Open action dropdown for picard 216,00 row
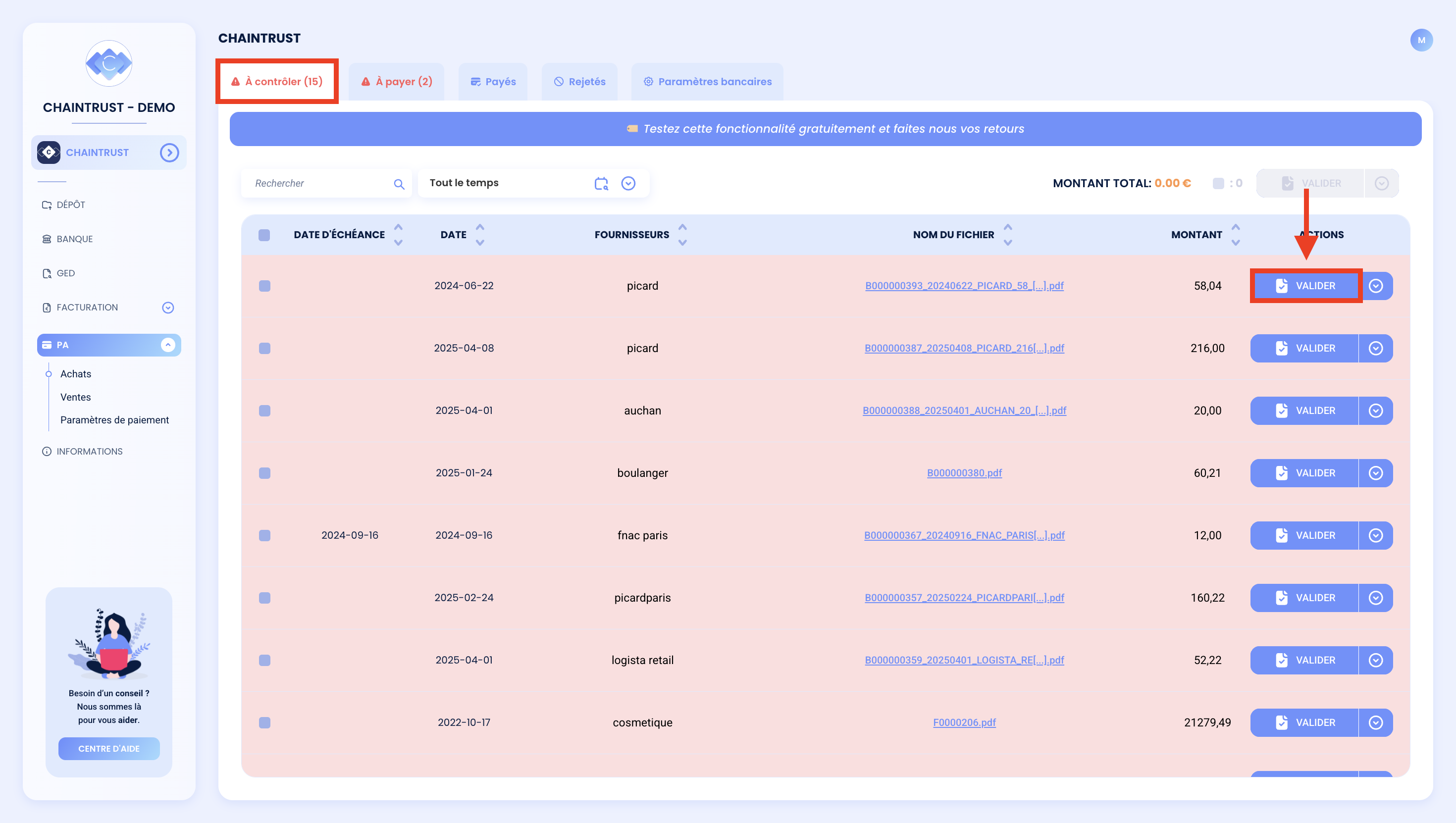 click(1376, 348)
